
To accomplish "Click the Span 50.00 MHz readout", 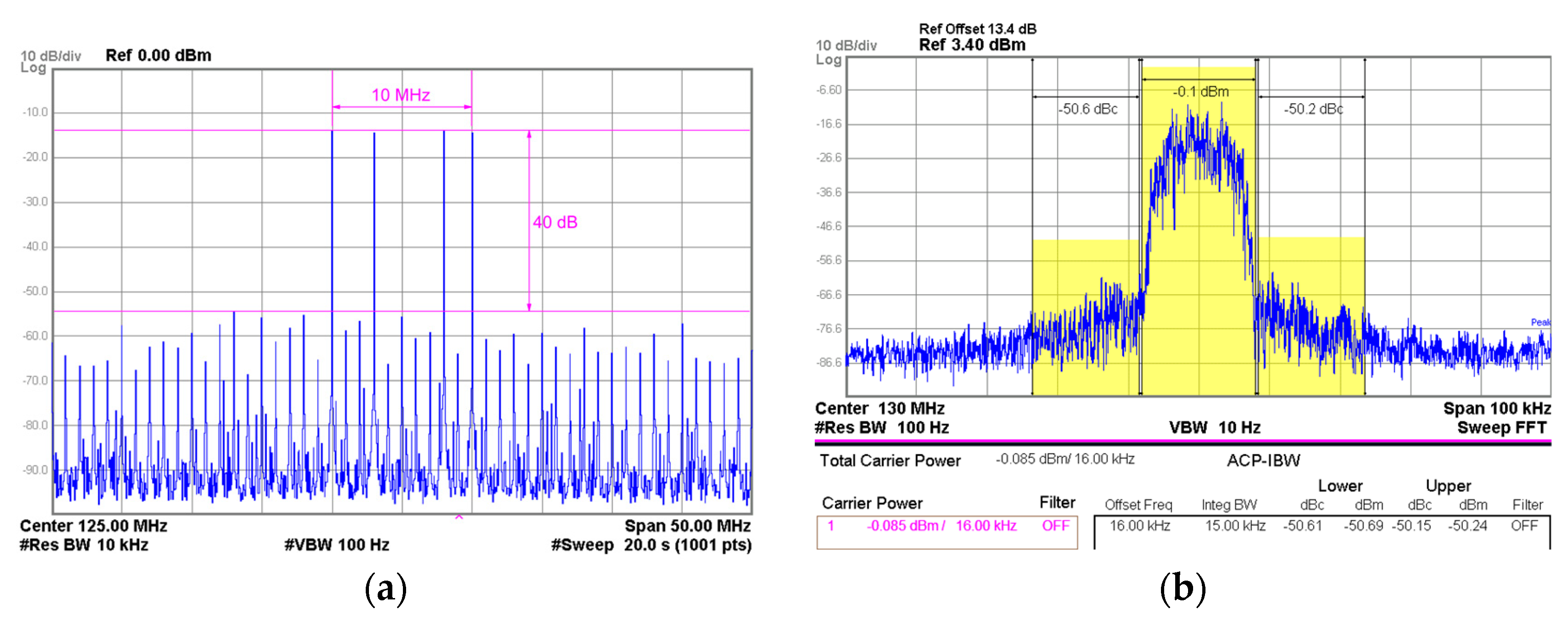I will (x=687, y=526).
